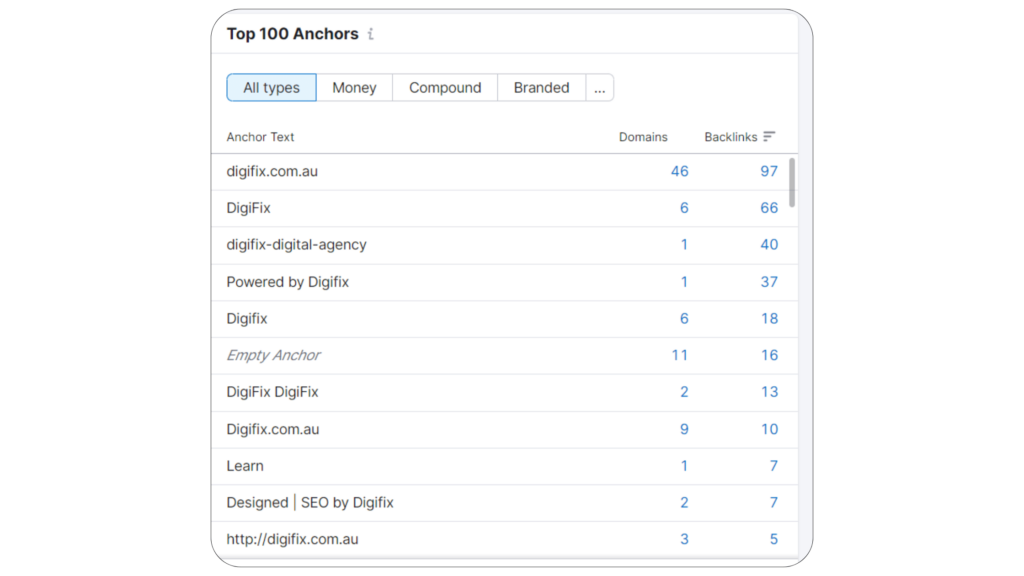The width and height of the screenshot is (1024, 576).
Task: Open 7 backlinks for Designed | SEO by Digifix
Action: click(x=773, y=502)
